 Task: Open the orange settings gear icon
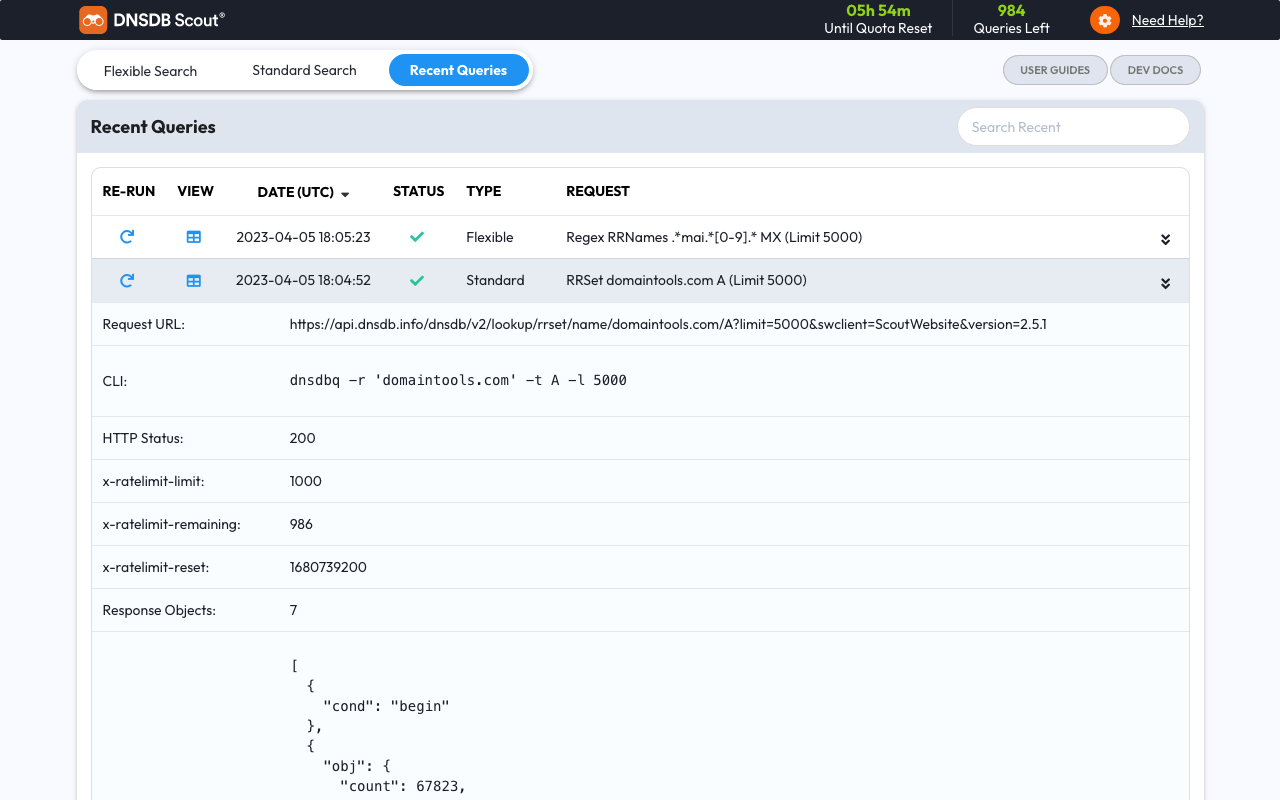tap(1104, 20)
